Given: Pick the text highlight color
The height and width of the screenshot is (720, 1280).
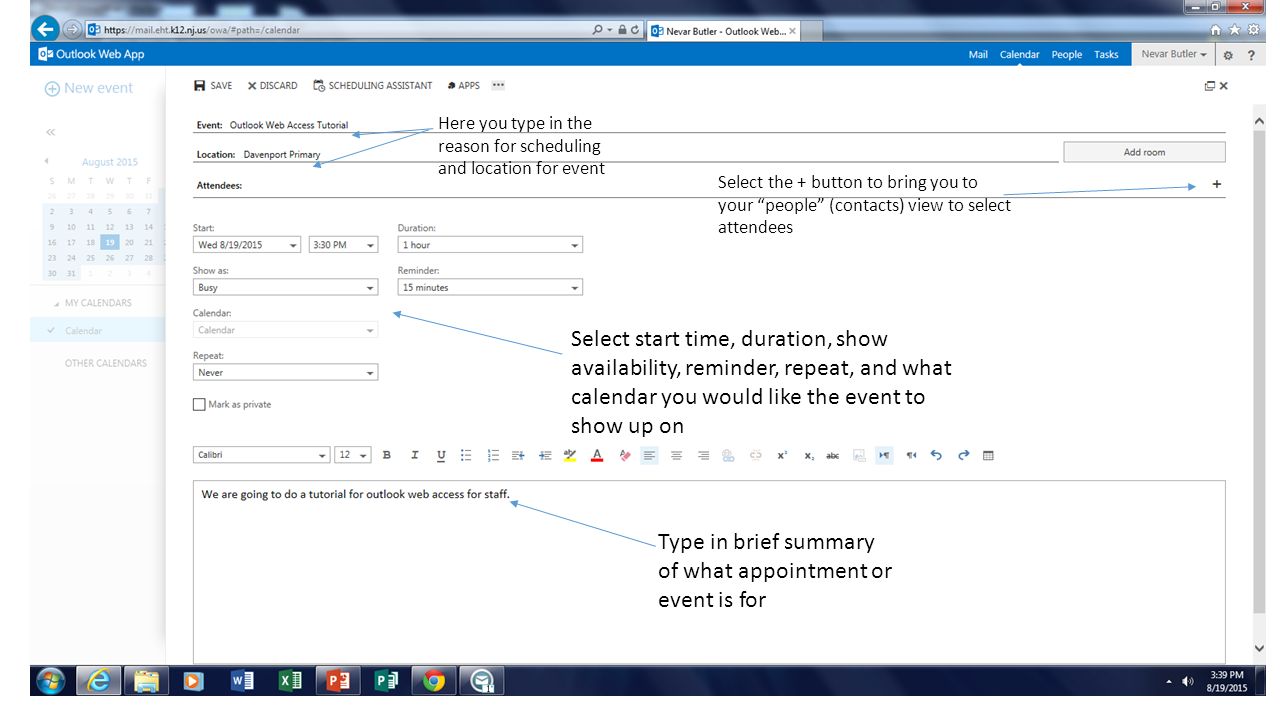Looking at the screenshot, I should tap(570, 455).
